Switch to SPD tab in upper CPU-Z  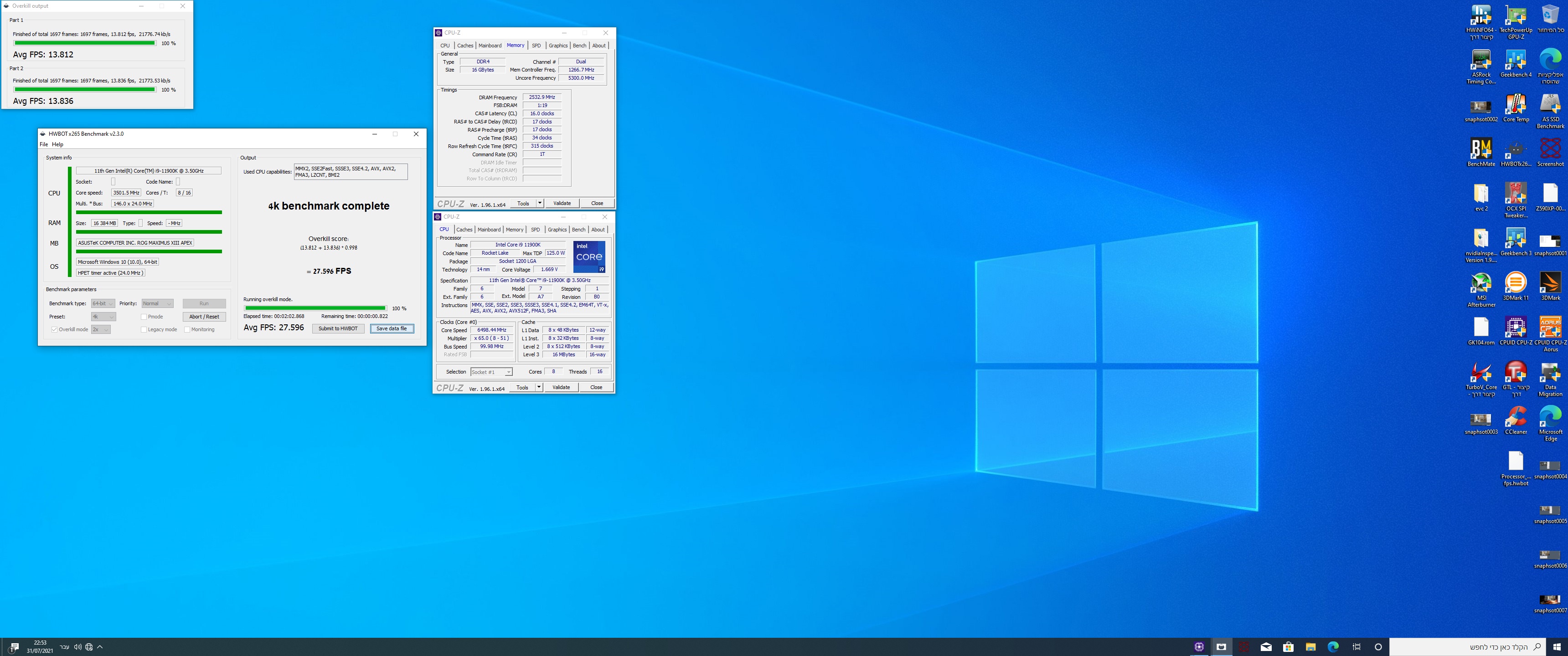pos(536,46)
